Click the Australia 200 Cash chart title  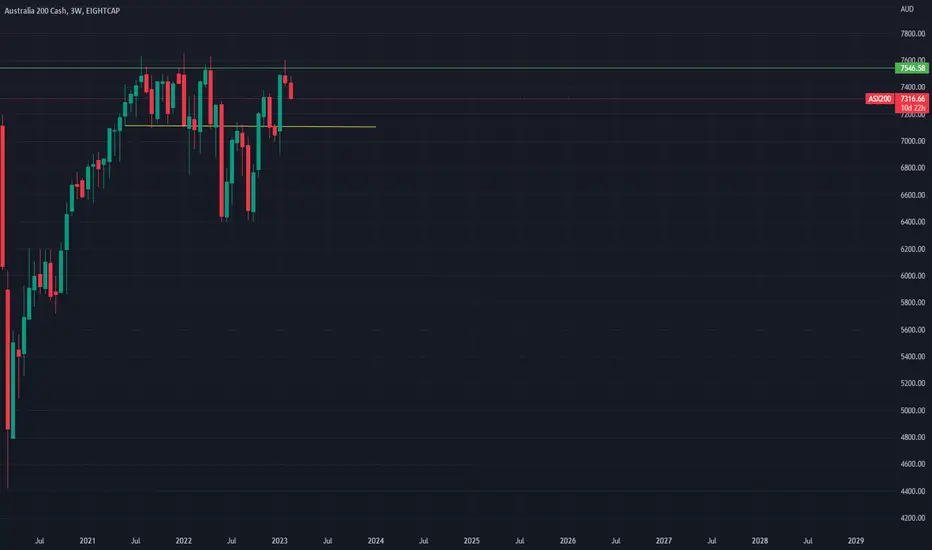click(62, 11)
